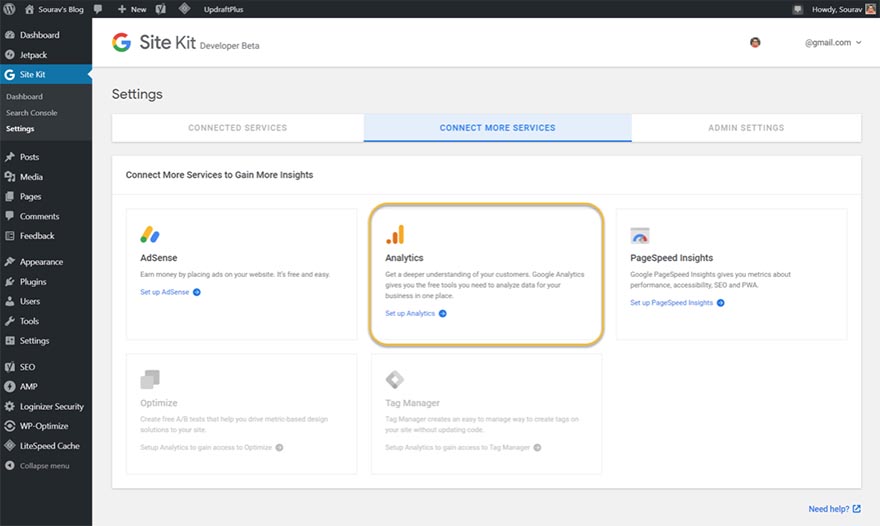The width and height of the screenshot is (880, 526).
Task: Switch to Admin Settings tab
Action: click(746, 128)
